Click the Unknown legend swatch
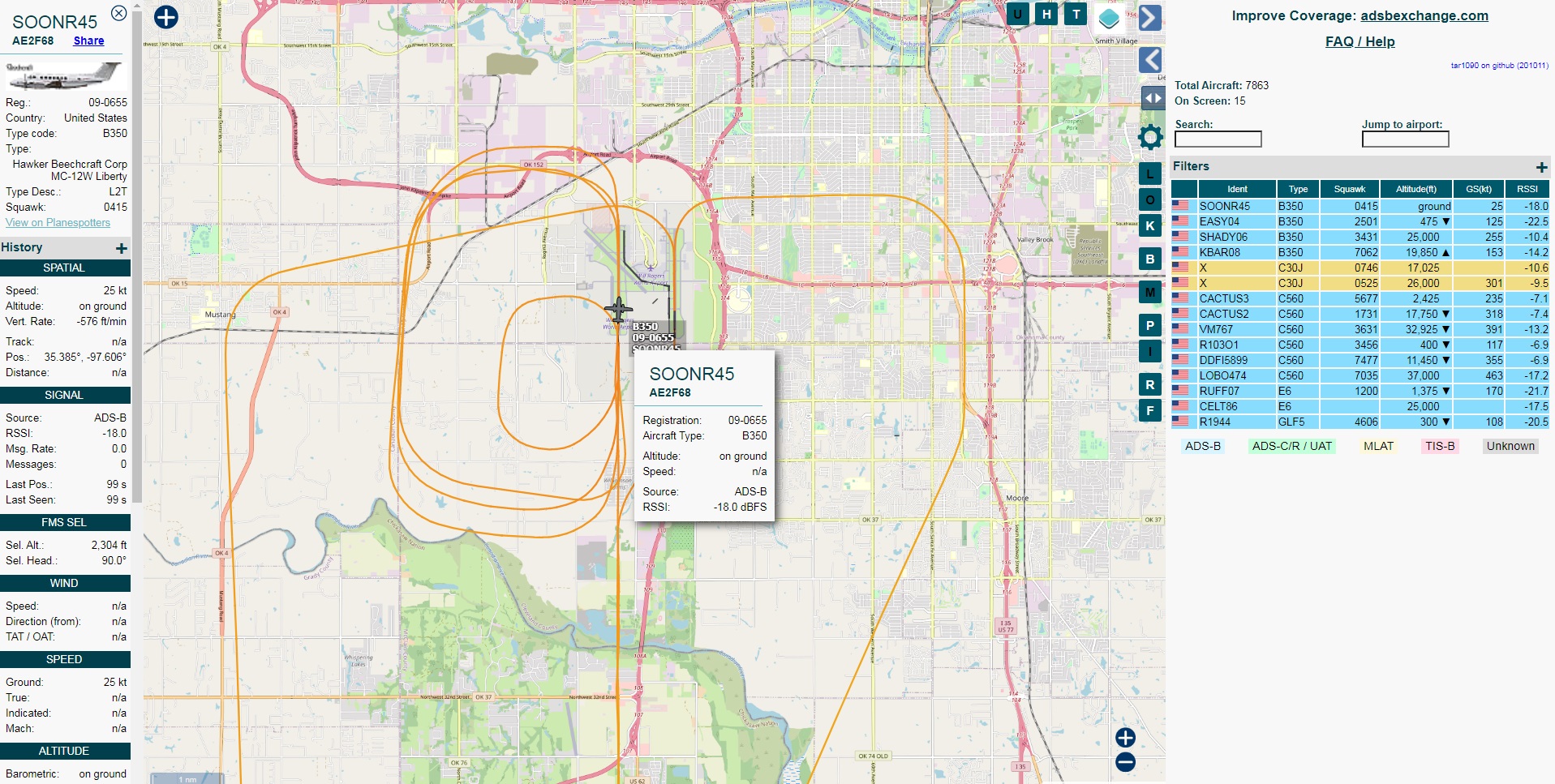Image resolution: width=1555 pixels, height=784 pixels. click(1510, 446)
